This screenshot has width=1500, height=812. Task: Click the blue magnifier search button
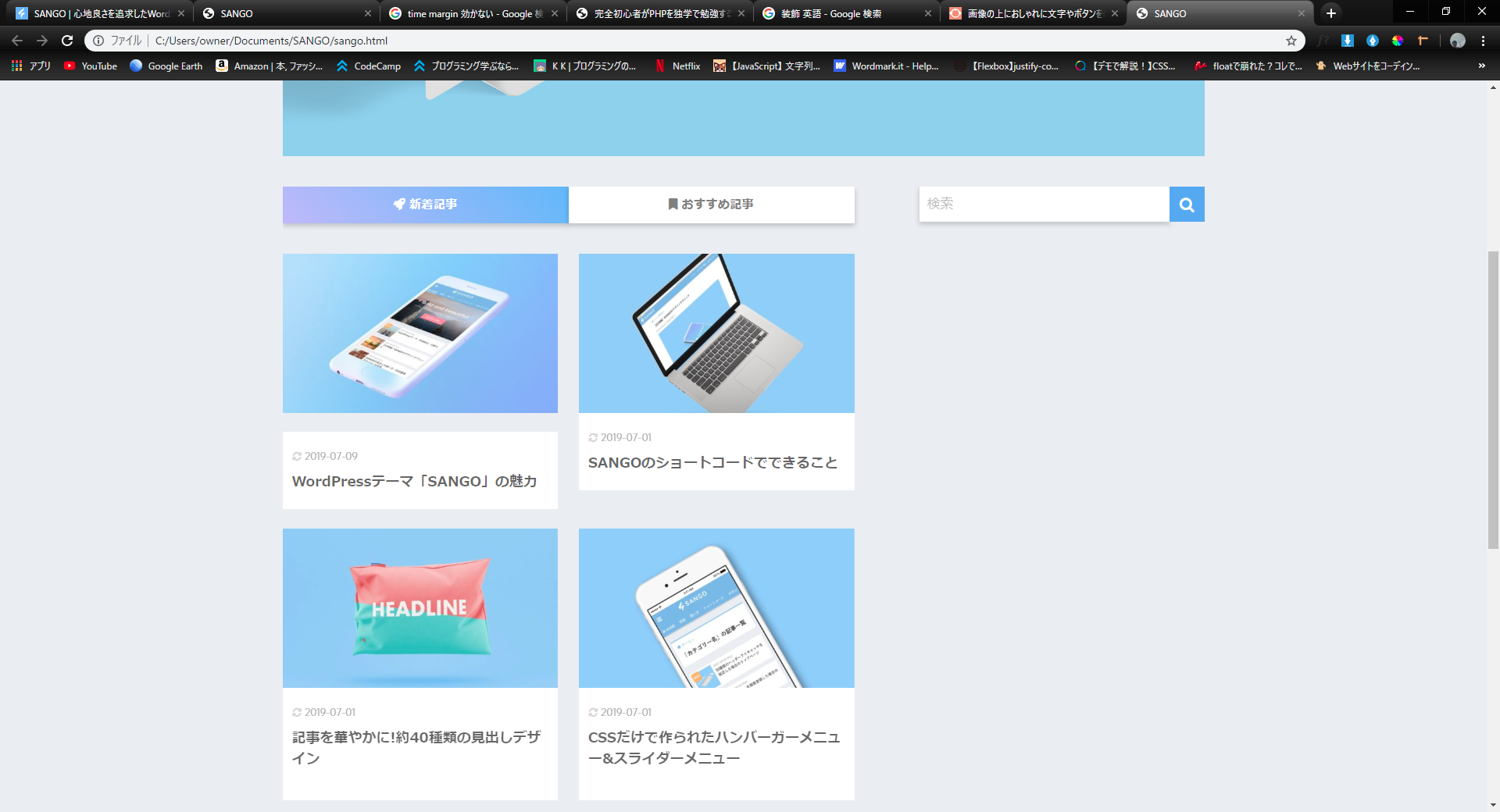pyautogui.click(x=1186, y=204)
